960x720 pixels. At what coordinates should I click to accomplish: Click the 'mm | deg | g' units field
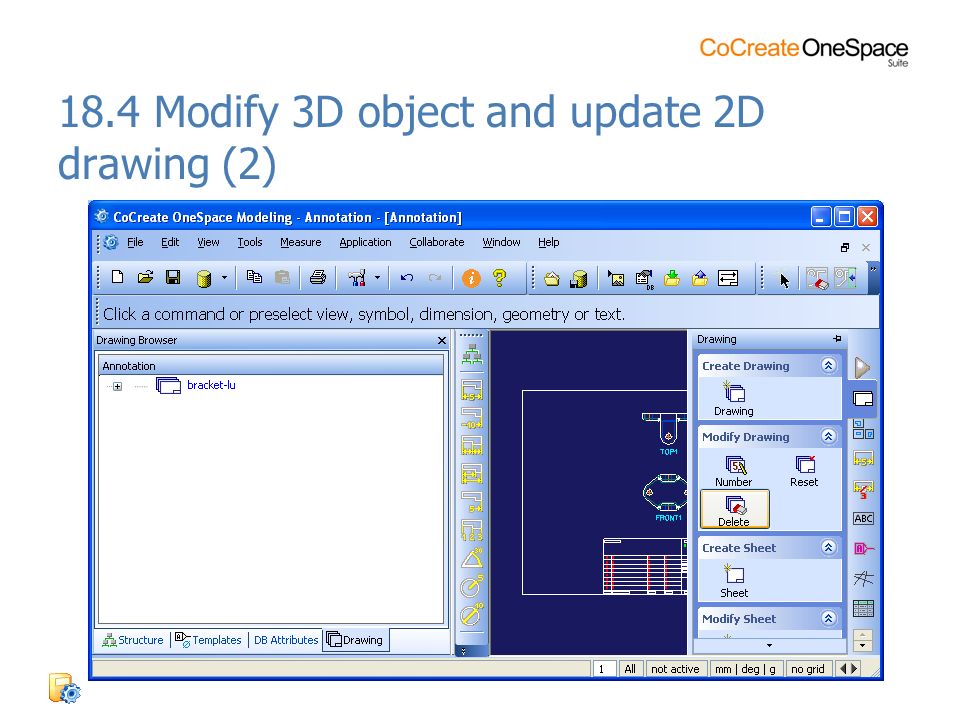[x=745, y=669]
